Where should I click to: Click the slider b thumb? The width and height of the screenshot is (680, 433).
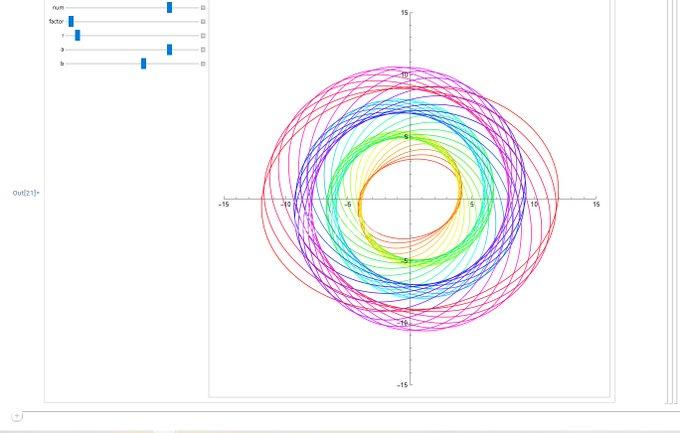pos(144,63)
